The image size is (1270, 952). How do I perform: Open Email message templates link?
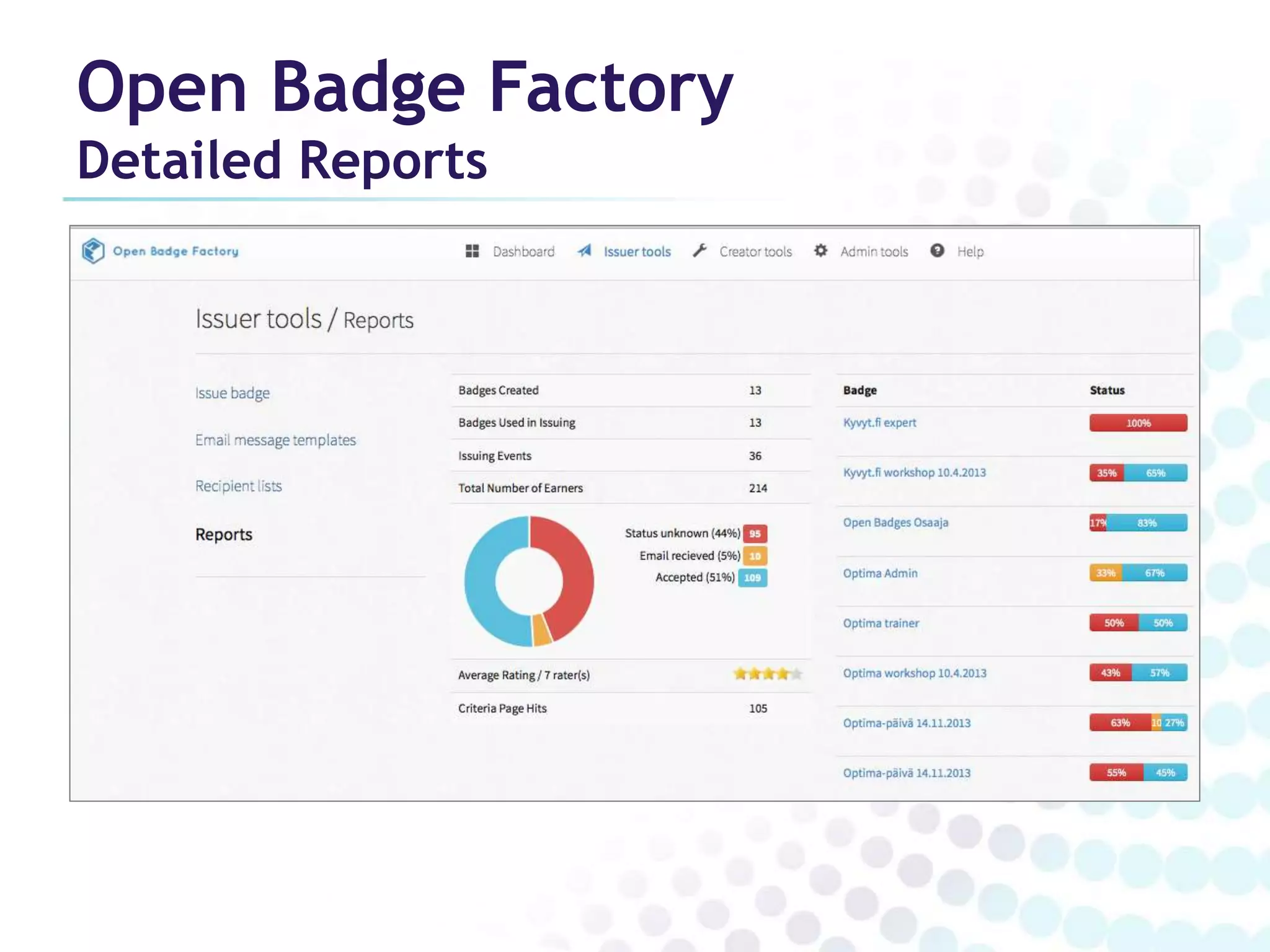coord(275,440)
